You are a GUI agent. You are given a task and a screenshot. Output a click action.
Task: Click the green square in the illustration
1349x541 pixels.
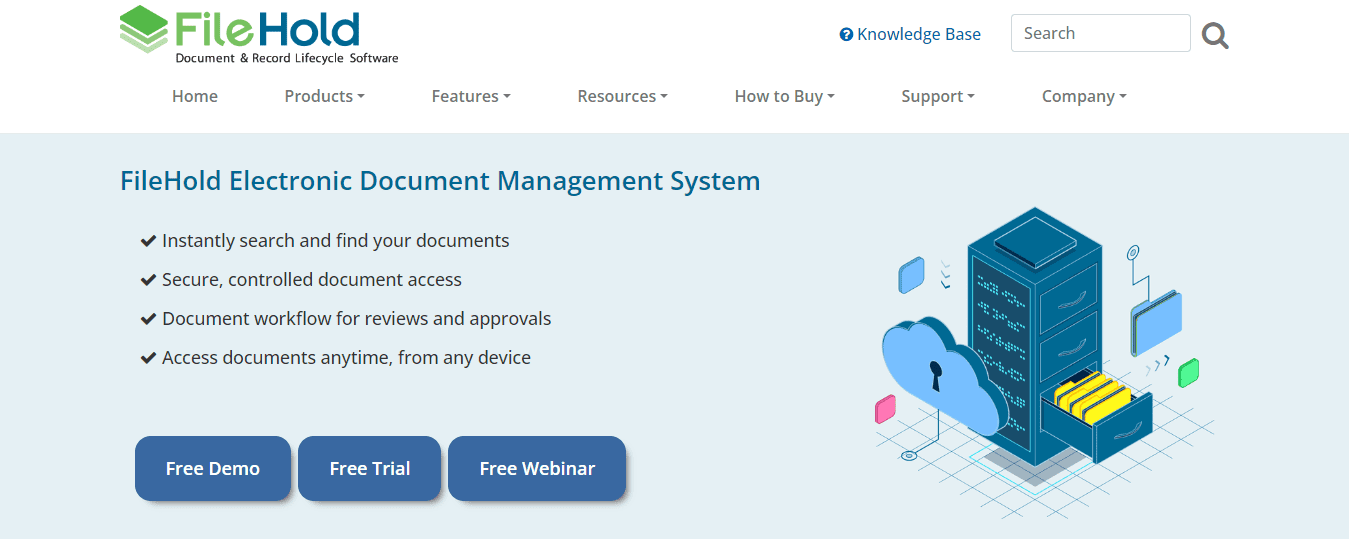1188,373
